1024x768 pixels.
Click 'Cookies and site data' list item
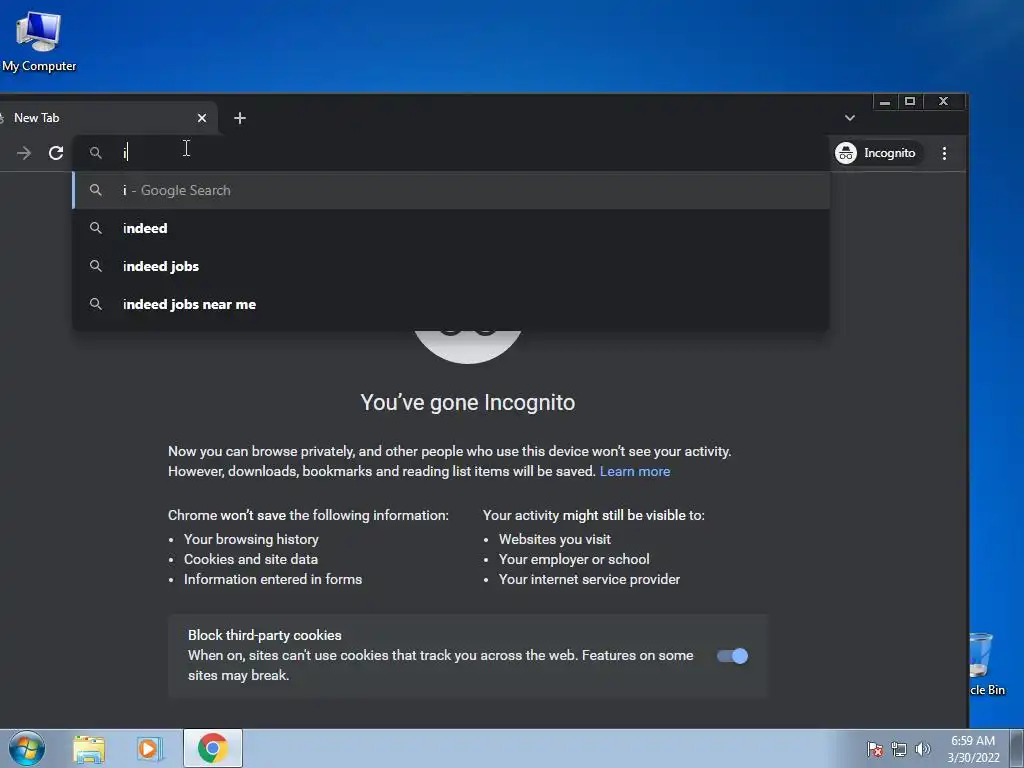(251, 560)
